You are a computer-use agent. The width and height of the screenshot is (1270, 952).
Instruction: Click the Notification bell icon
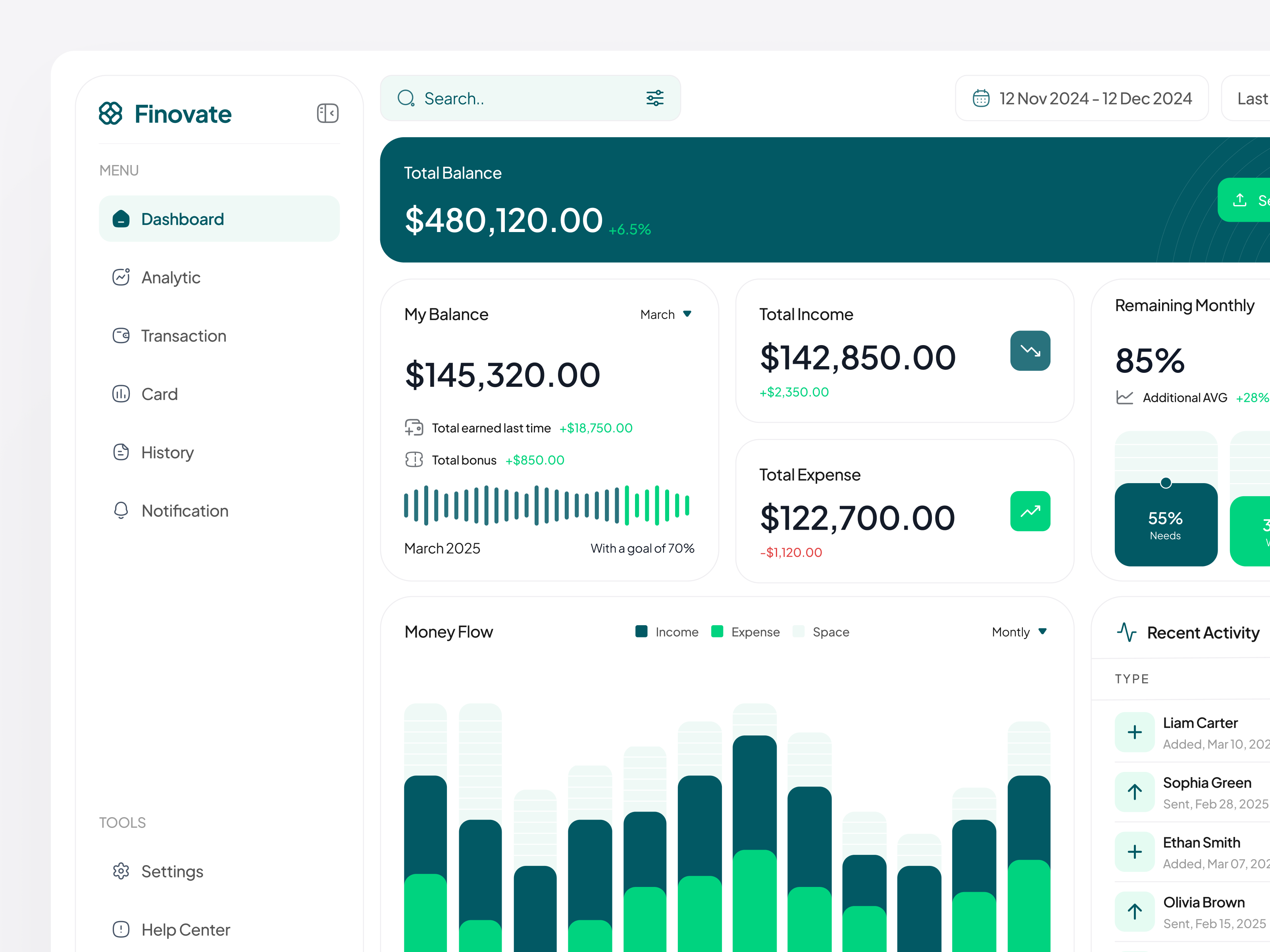(121, 511)
